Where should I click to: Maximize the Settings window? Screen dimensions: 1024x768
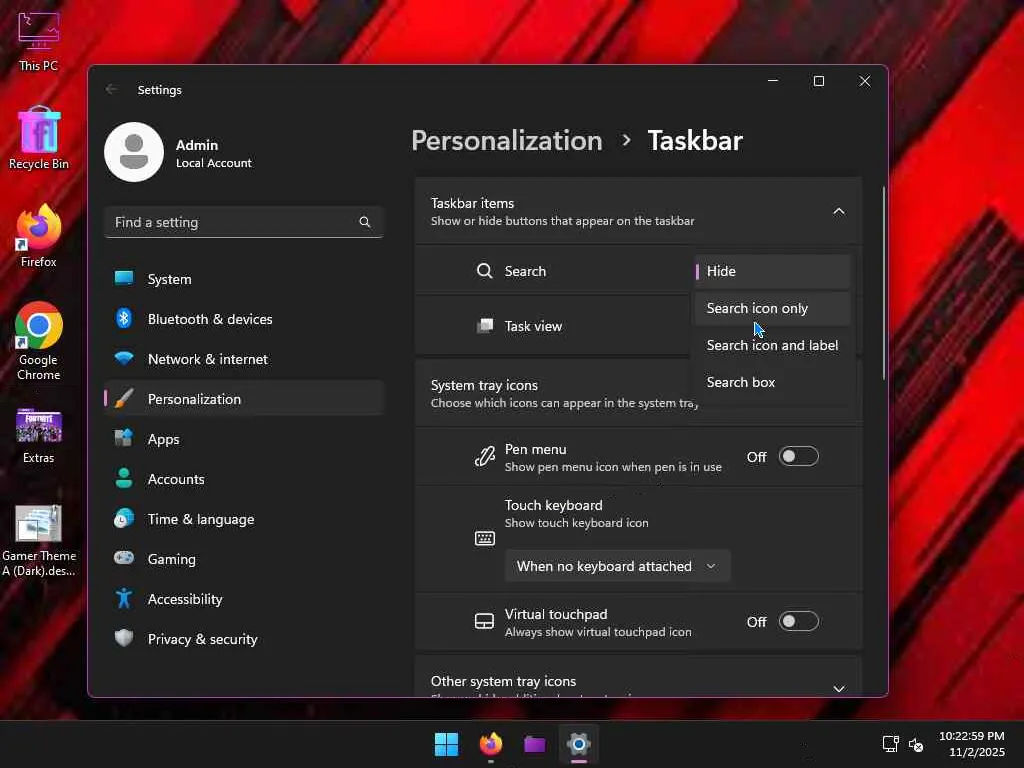(818, 81)
